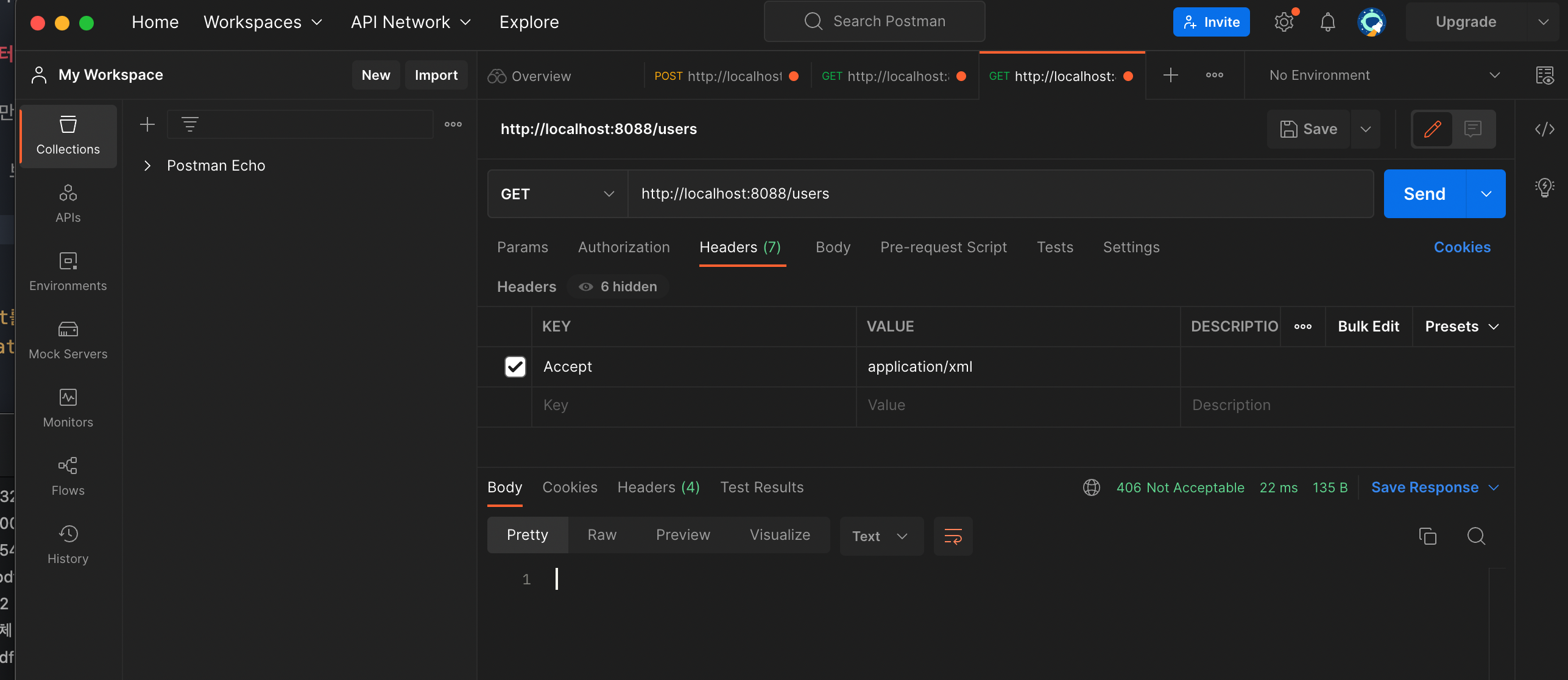
Task: Open the Send button dropdown arrow
Action: (x=1486, y=194)
